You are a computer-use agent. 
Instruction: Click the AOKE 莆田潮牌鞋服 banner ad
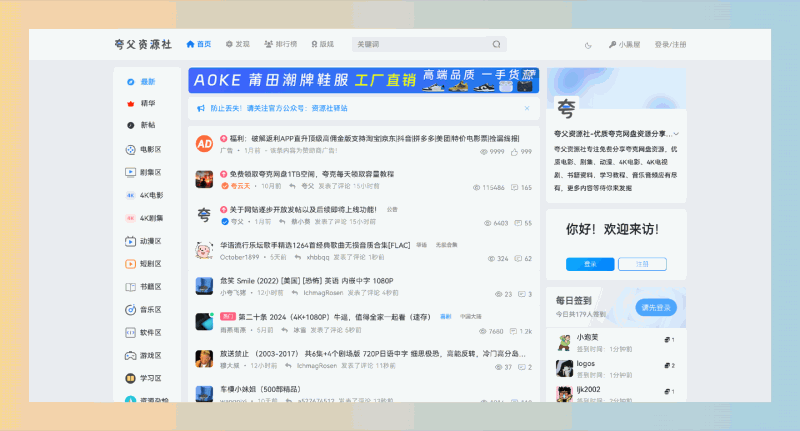pyautogui.click(x=363, y=80)
